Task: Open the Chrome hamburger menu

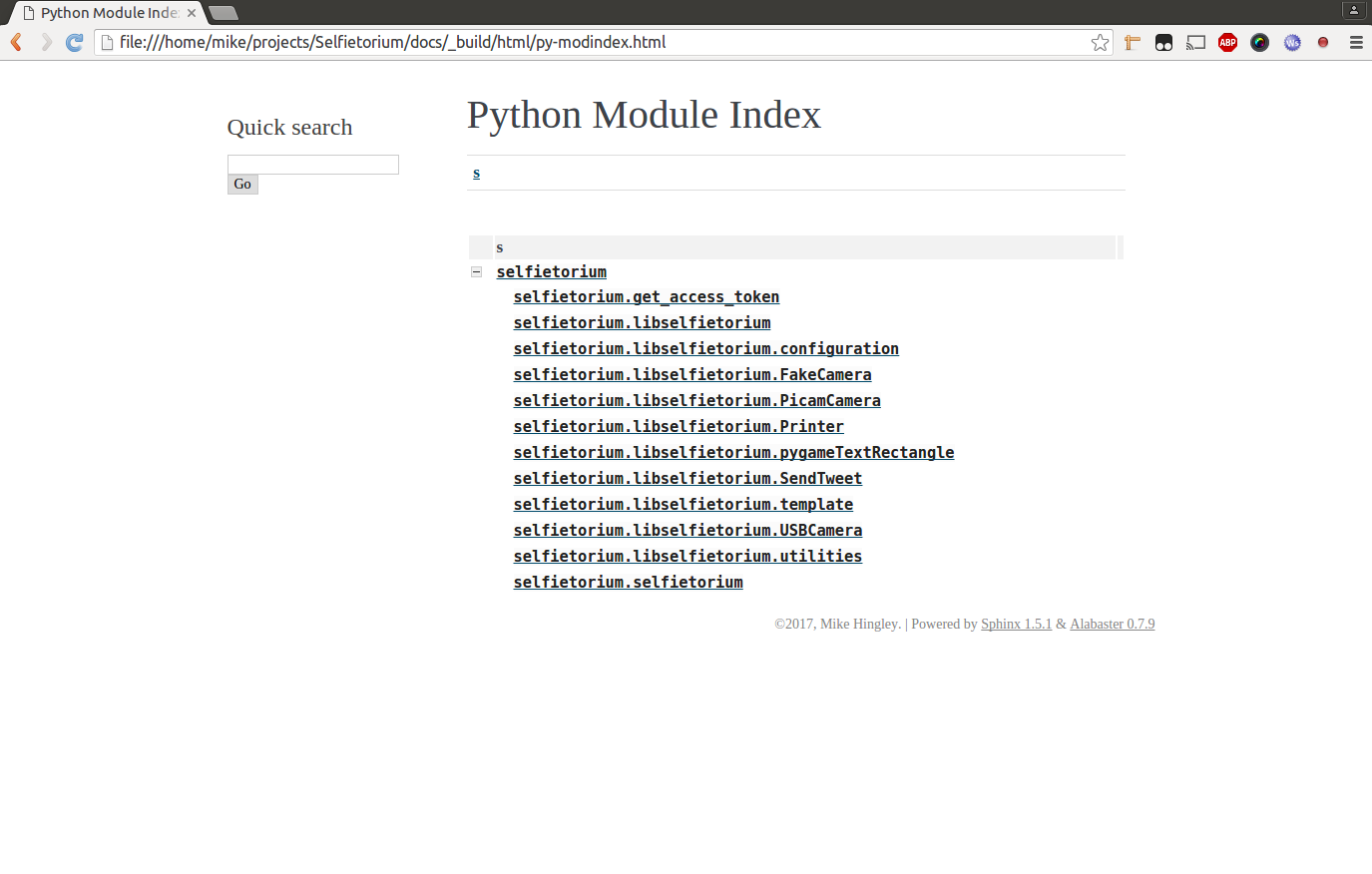Action: 1356,42
